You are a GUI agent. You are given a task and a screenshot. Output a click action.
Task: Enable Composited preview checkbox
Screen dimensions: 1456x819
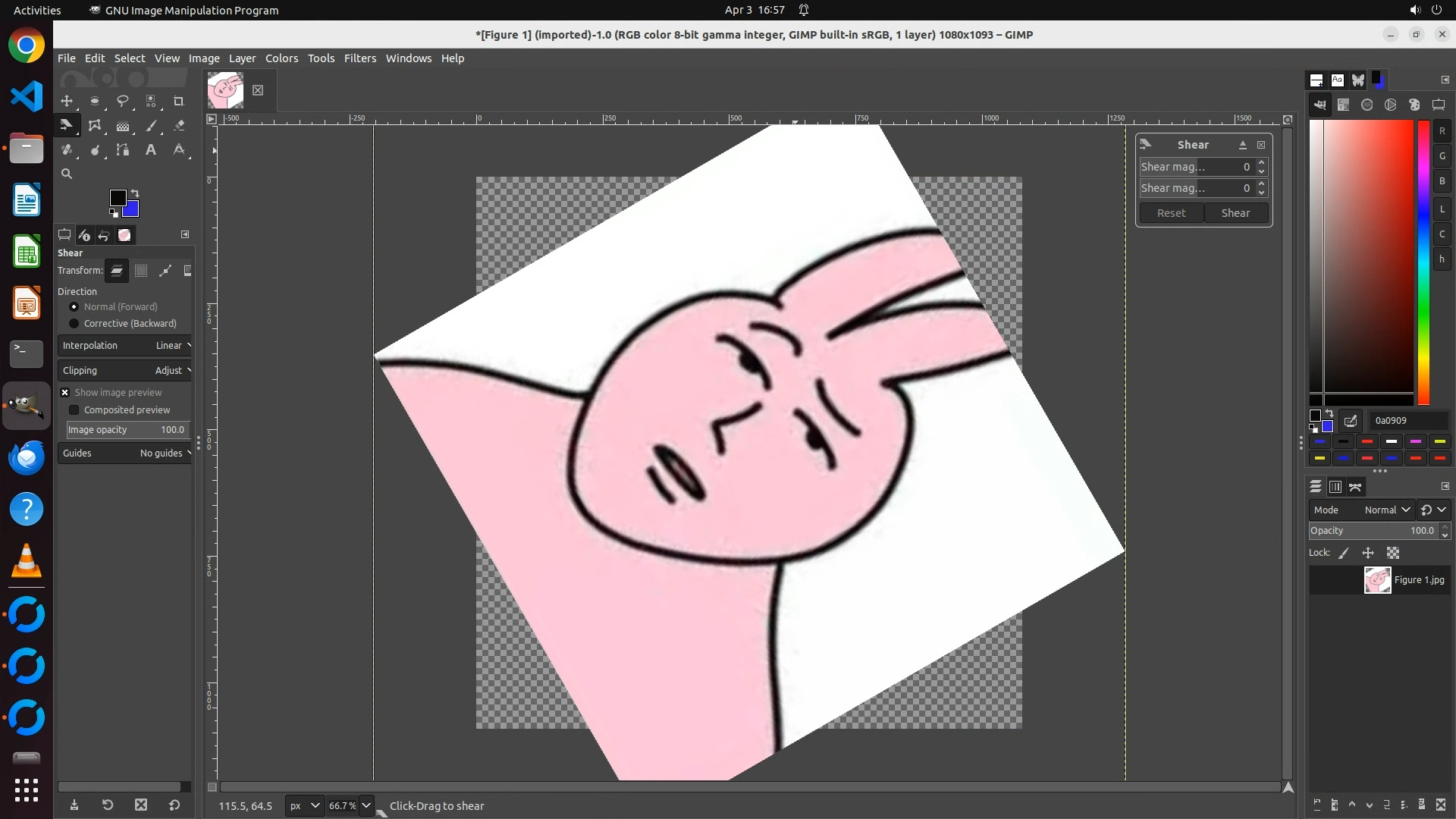tap(74, 410)
